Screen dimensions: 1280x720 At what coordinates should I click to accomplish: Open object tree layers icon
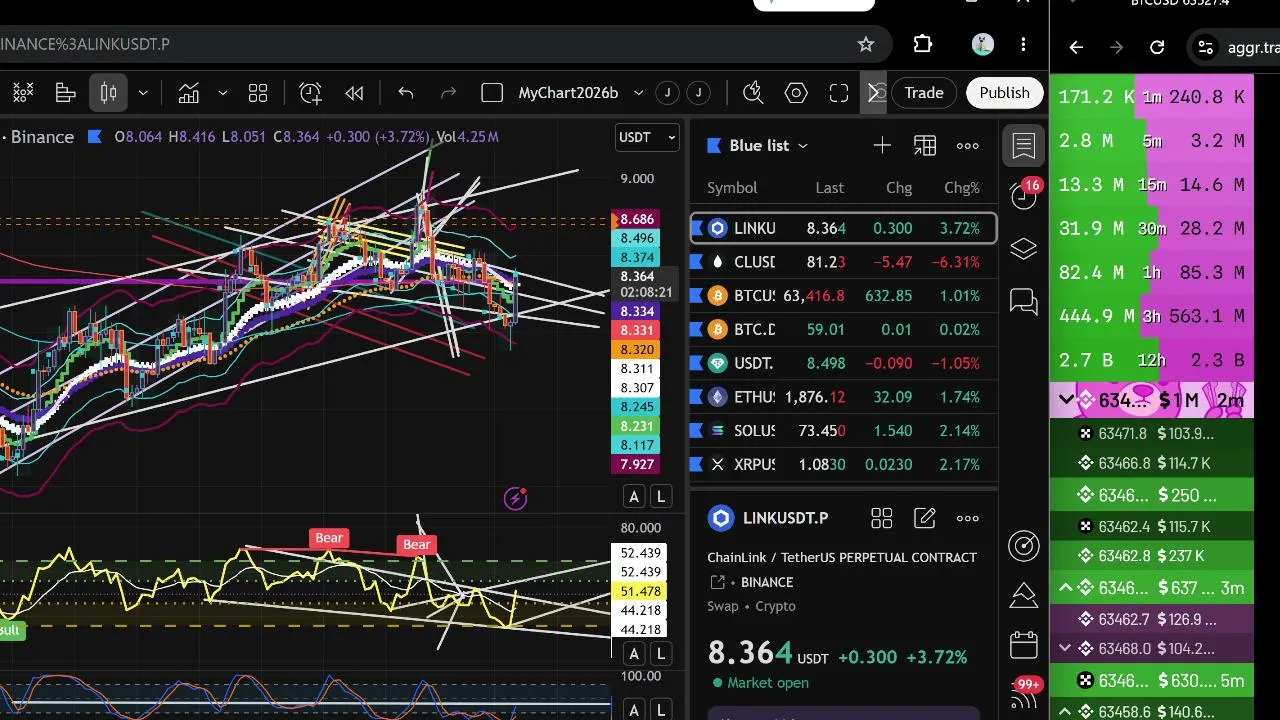(1024, 249)
